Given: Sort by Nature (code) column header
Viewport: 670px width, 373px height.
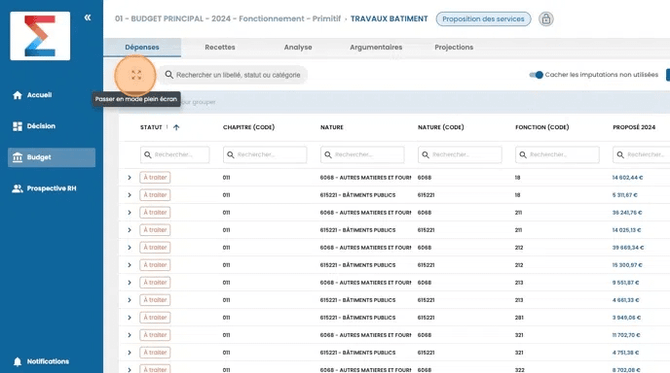Looking at the screenshot, I should 441,127.
